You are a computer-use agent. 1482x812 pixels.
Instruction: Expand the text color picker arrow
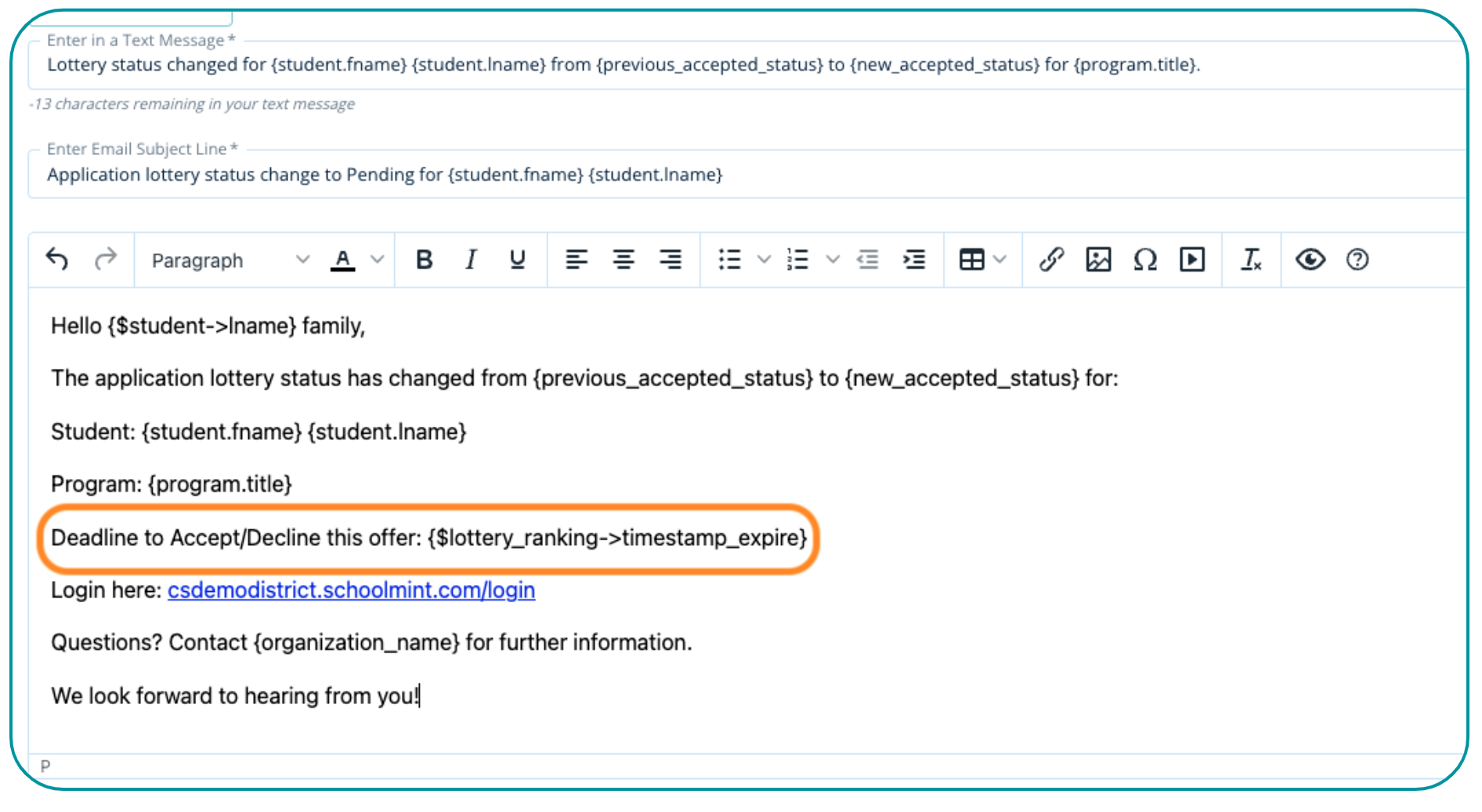pos(378,259)
